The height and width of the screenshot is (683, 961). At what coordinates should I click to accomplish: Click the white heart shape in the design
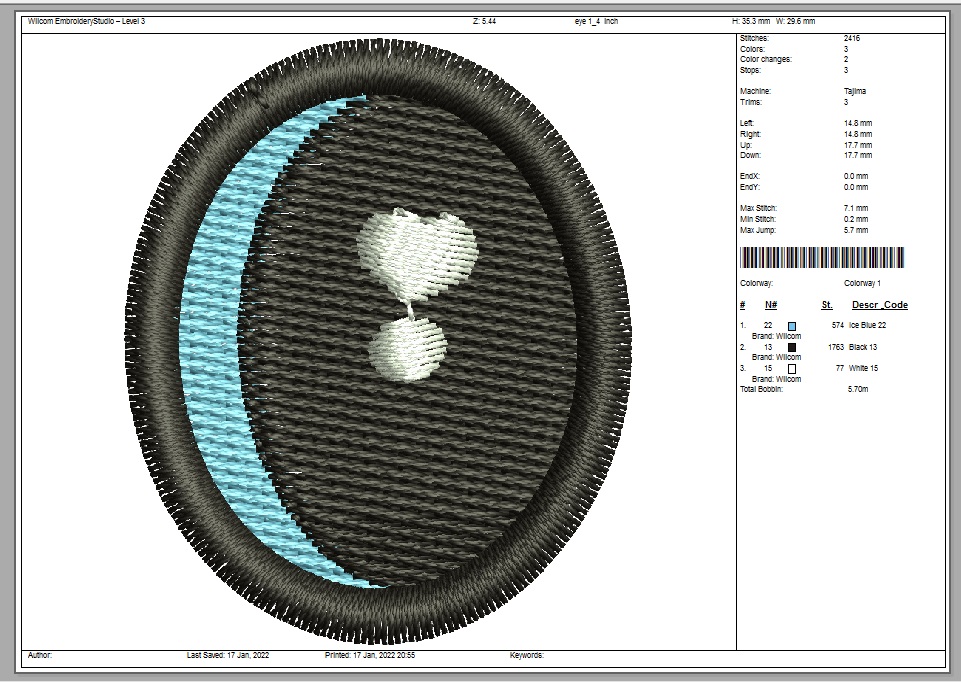[417, 248]
